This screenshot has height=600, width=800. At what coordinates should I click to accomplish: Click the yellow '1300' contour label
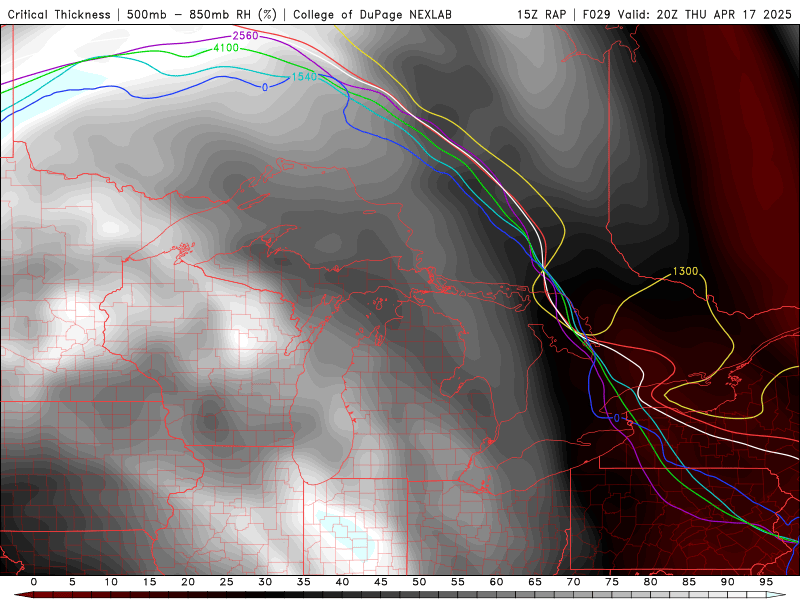pyautogui.click(x=685, y=271)
